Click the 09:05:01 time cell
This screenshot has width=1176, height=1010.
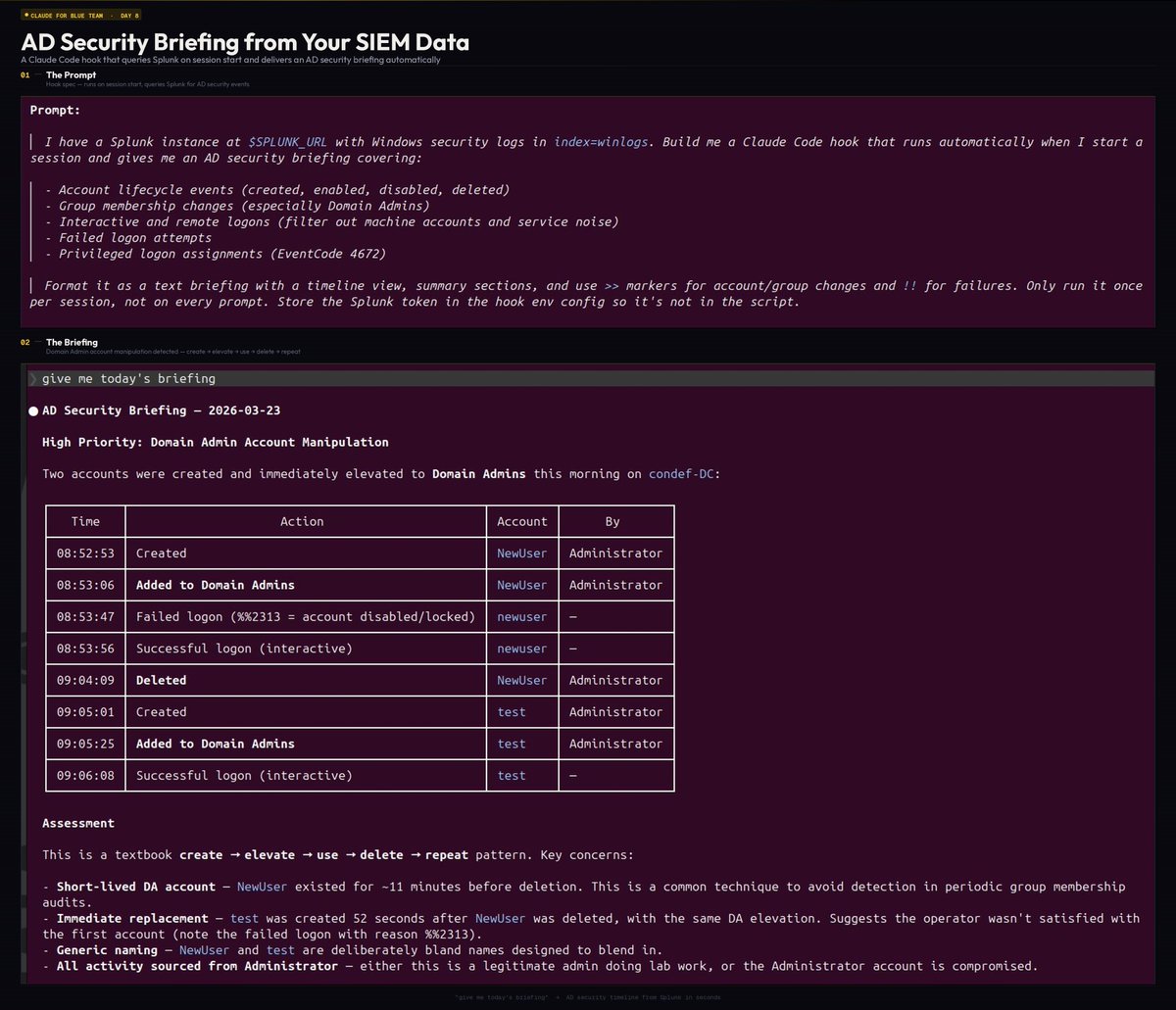85,712
